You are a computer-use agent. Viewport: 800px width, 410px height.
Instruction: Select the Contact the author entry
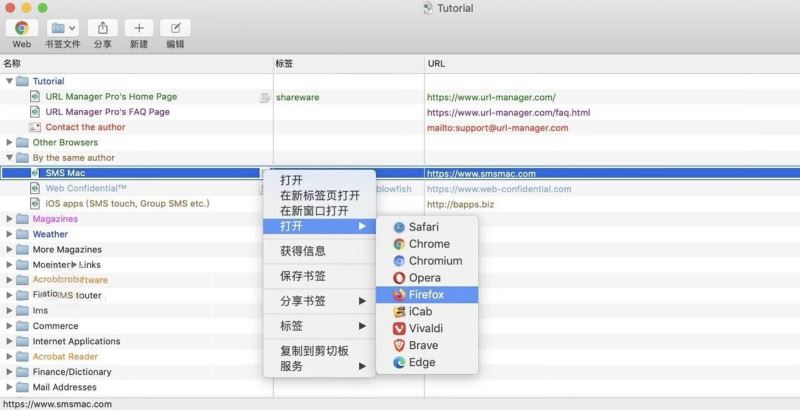85,127
